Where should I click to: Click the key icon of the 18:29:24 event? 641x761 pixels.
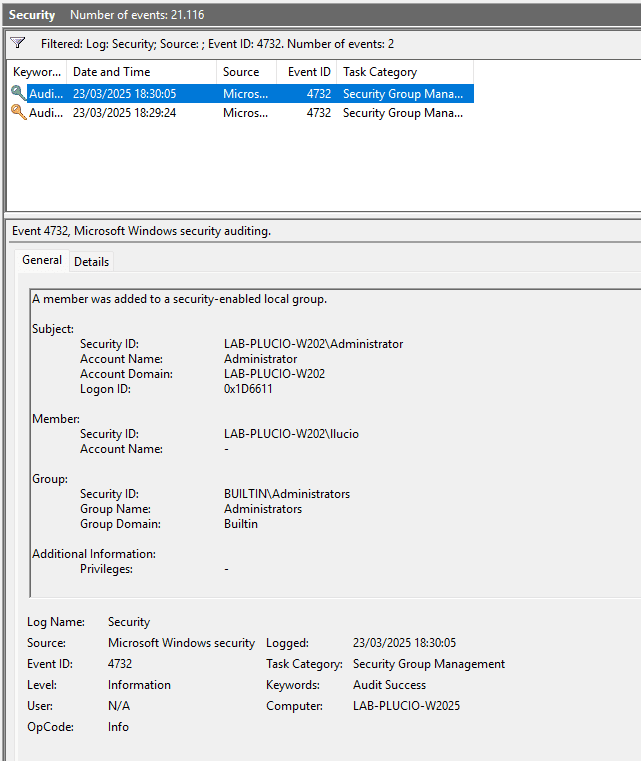[x=19, y=113]
